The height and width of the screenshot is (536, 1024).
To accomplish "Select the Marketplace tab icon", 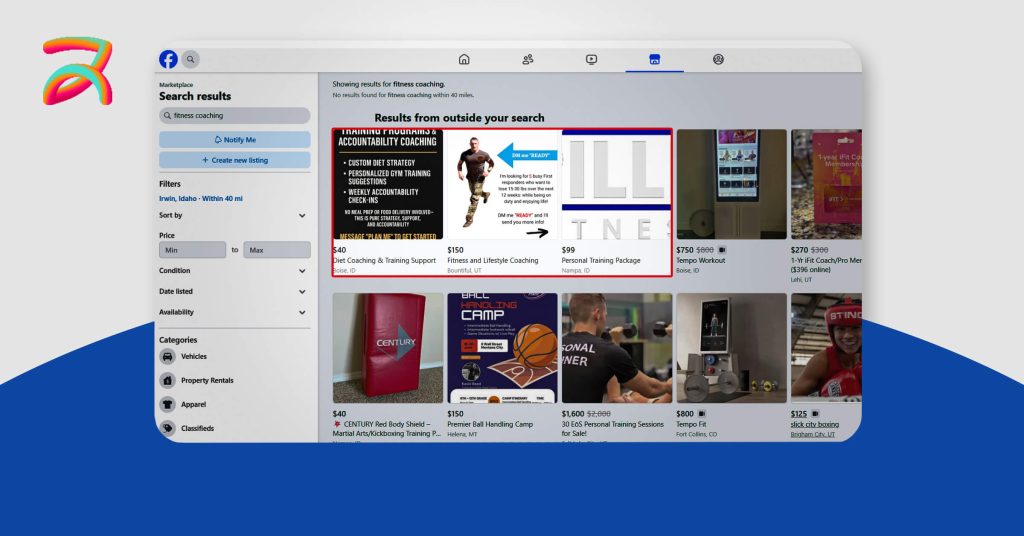I will point(654,59).
